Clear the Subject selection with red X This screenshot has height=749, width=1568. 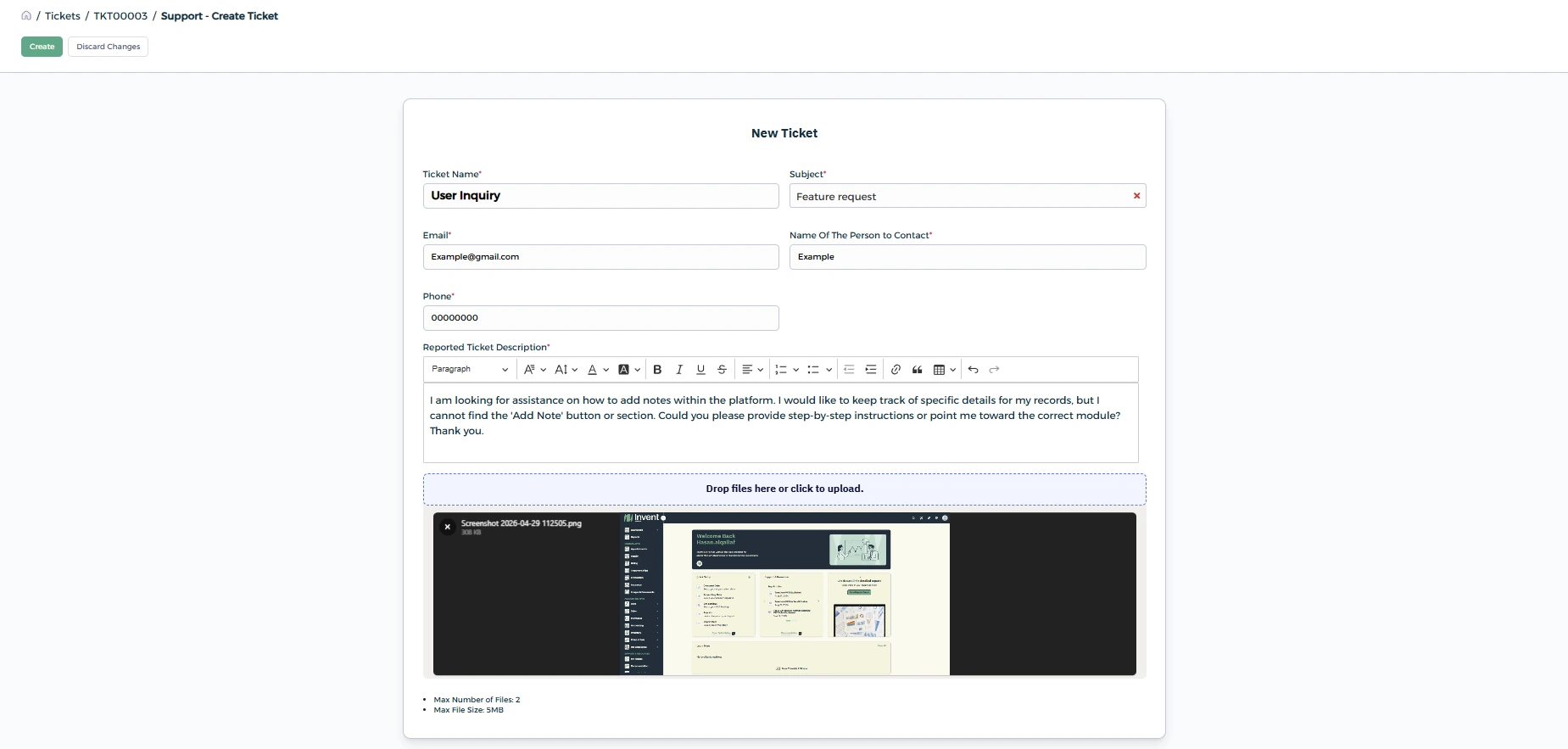pos(1136,196)
